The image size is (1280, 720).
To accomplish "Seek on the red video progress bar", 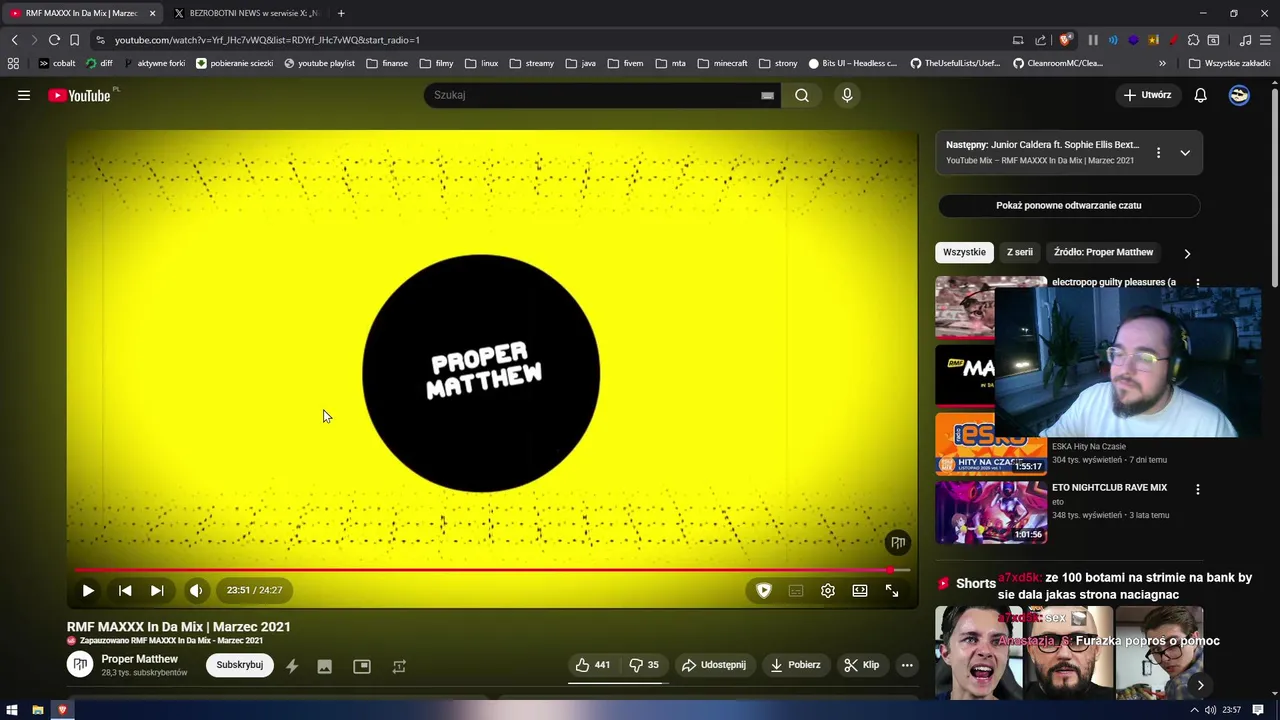I will 492,570.
